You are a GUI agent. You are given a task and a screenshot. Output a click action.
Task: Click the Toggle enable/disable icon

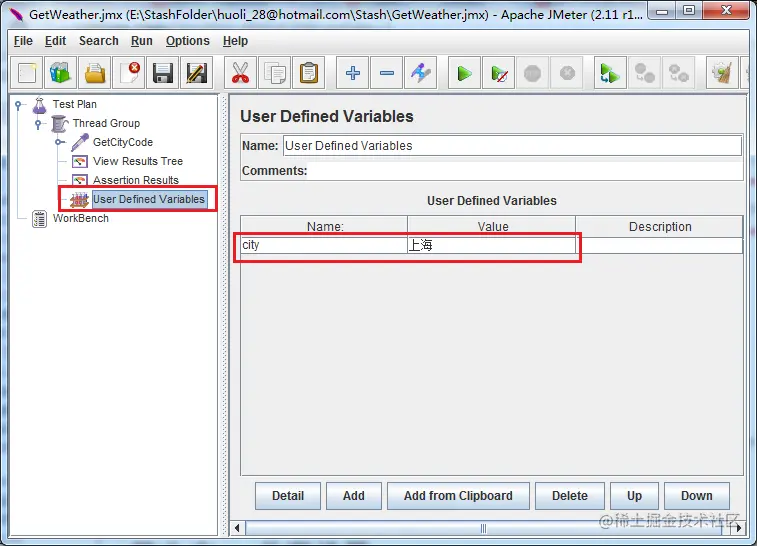click(421, 73)
